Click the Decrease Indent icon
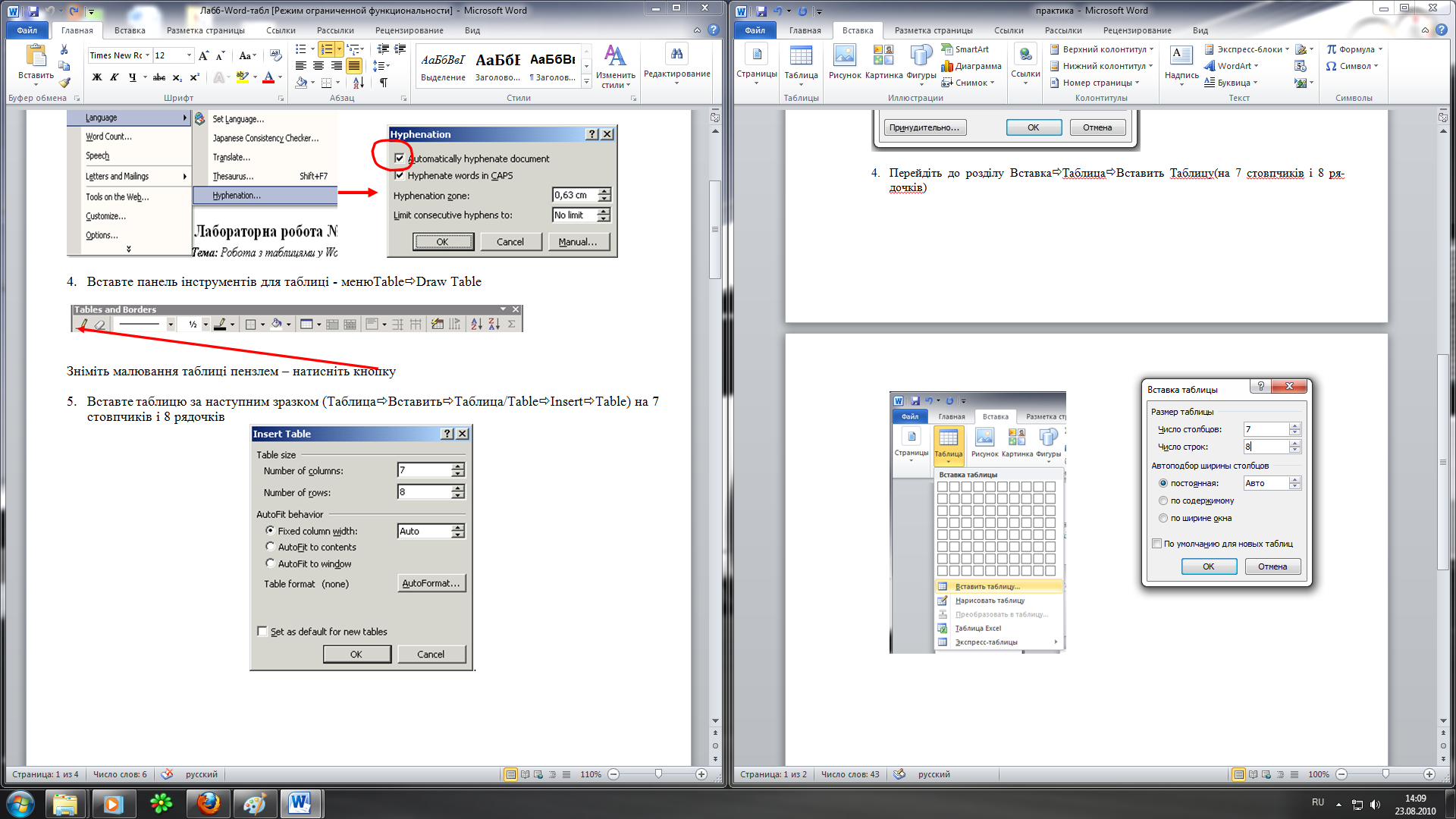 click(x=383, y=49)
